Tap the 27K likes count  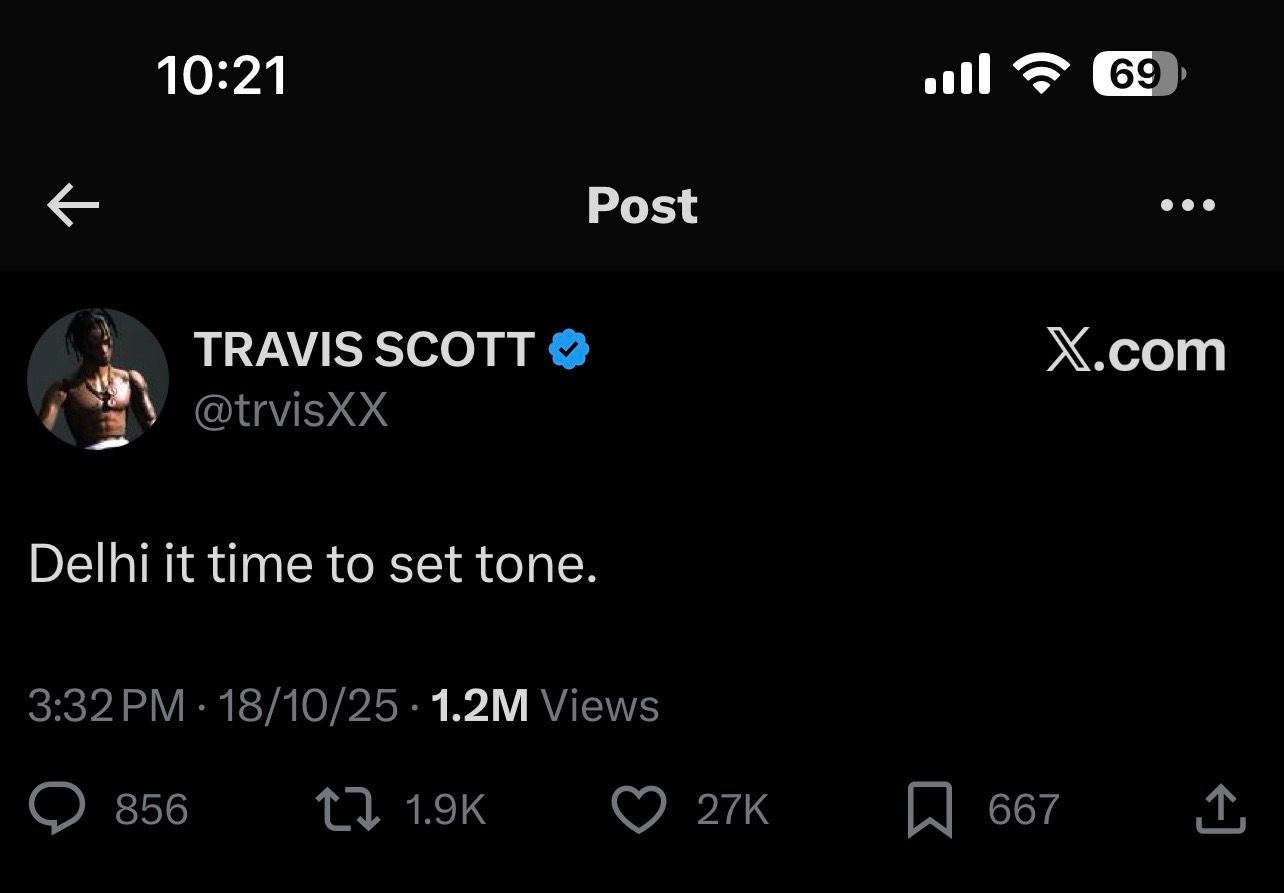point(732,809)
